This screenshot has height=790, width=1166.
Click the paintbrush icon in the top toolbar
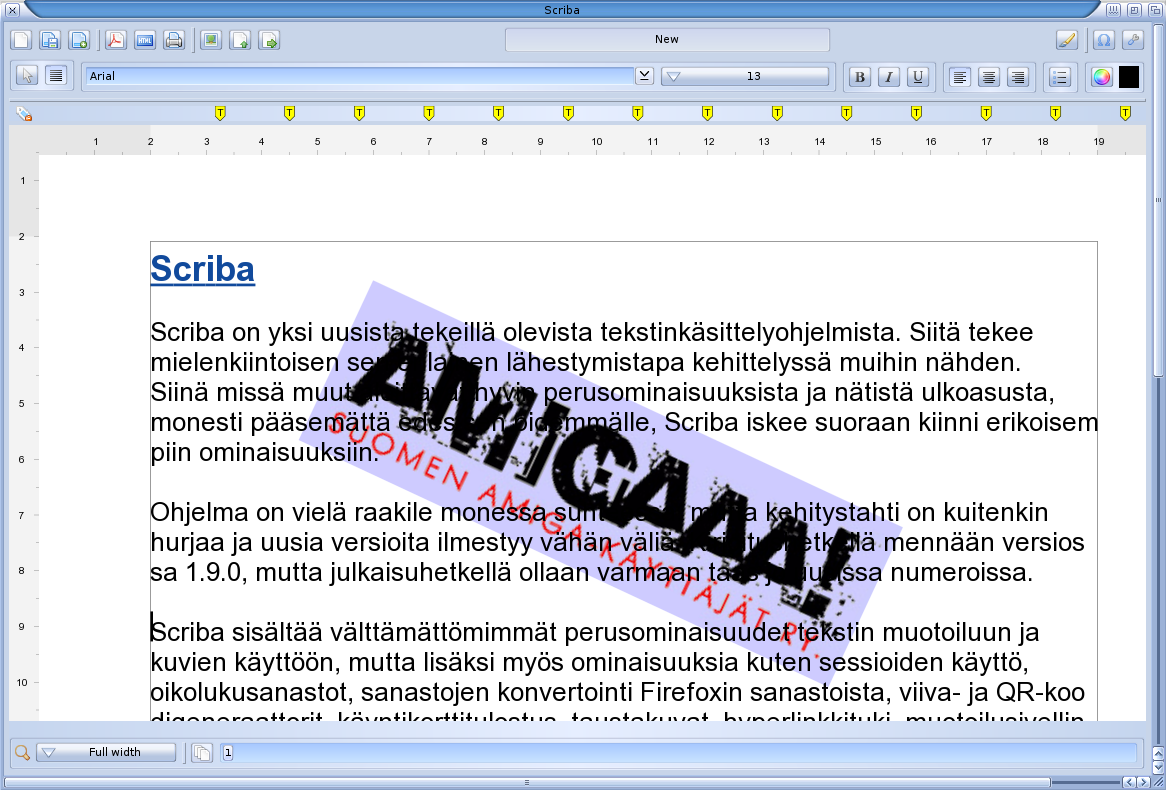1067,40
